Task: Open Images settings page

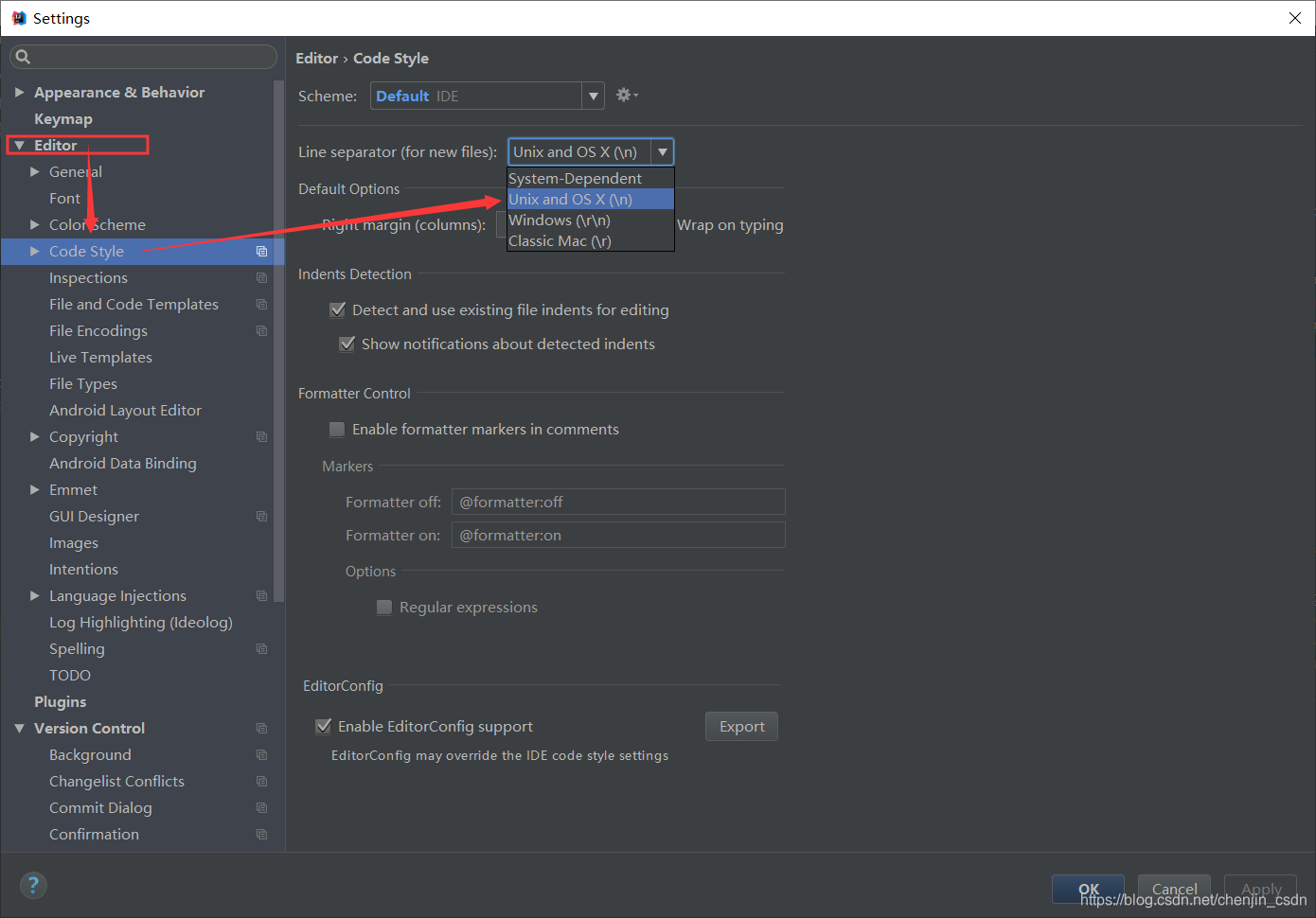Action: coord(74,542)
